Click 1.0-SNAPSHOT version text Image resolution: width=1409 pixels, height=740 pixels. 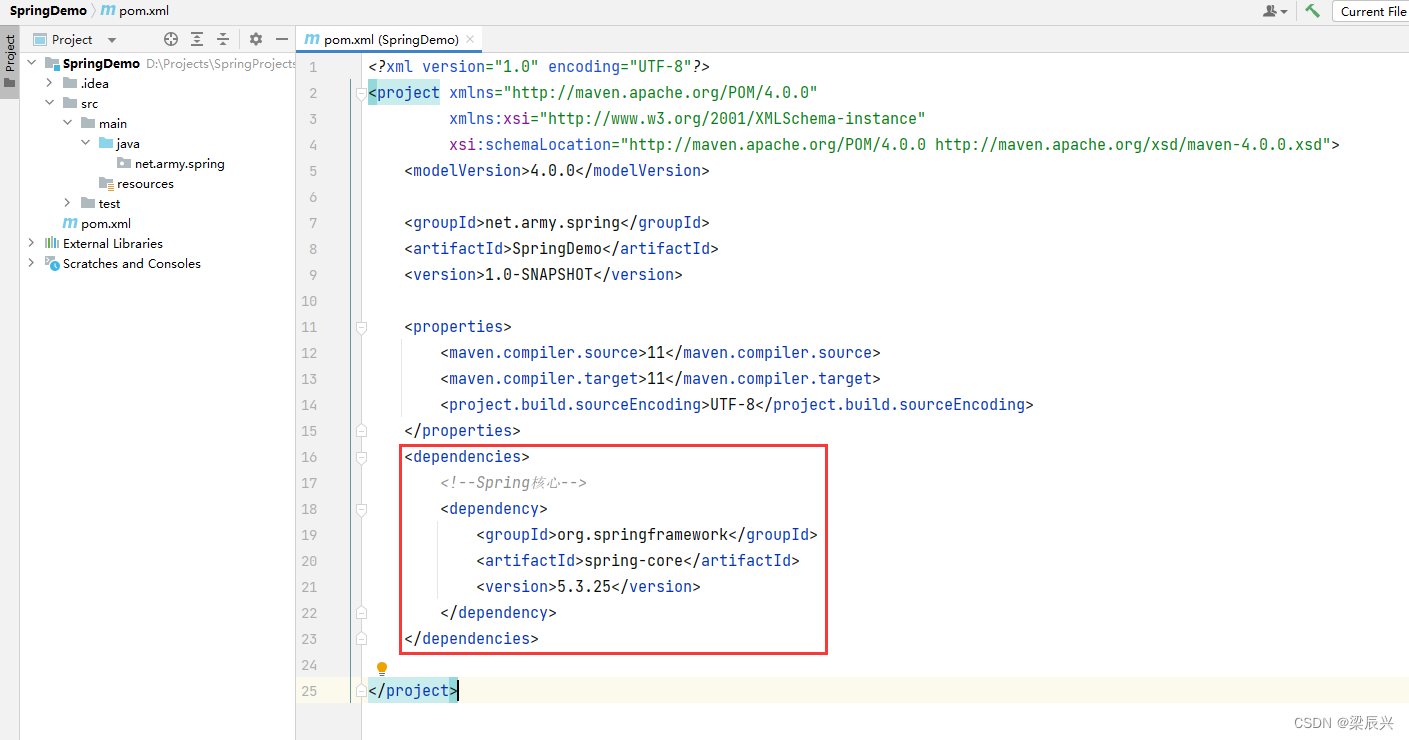(539, 274)
